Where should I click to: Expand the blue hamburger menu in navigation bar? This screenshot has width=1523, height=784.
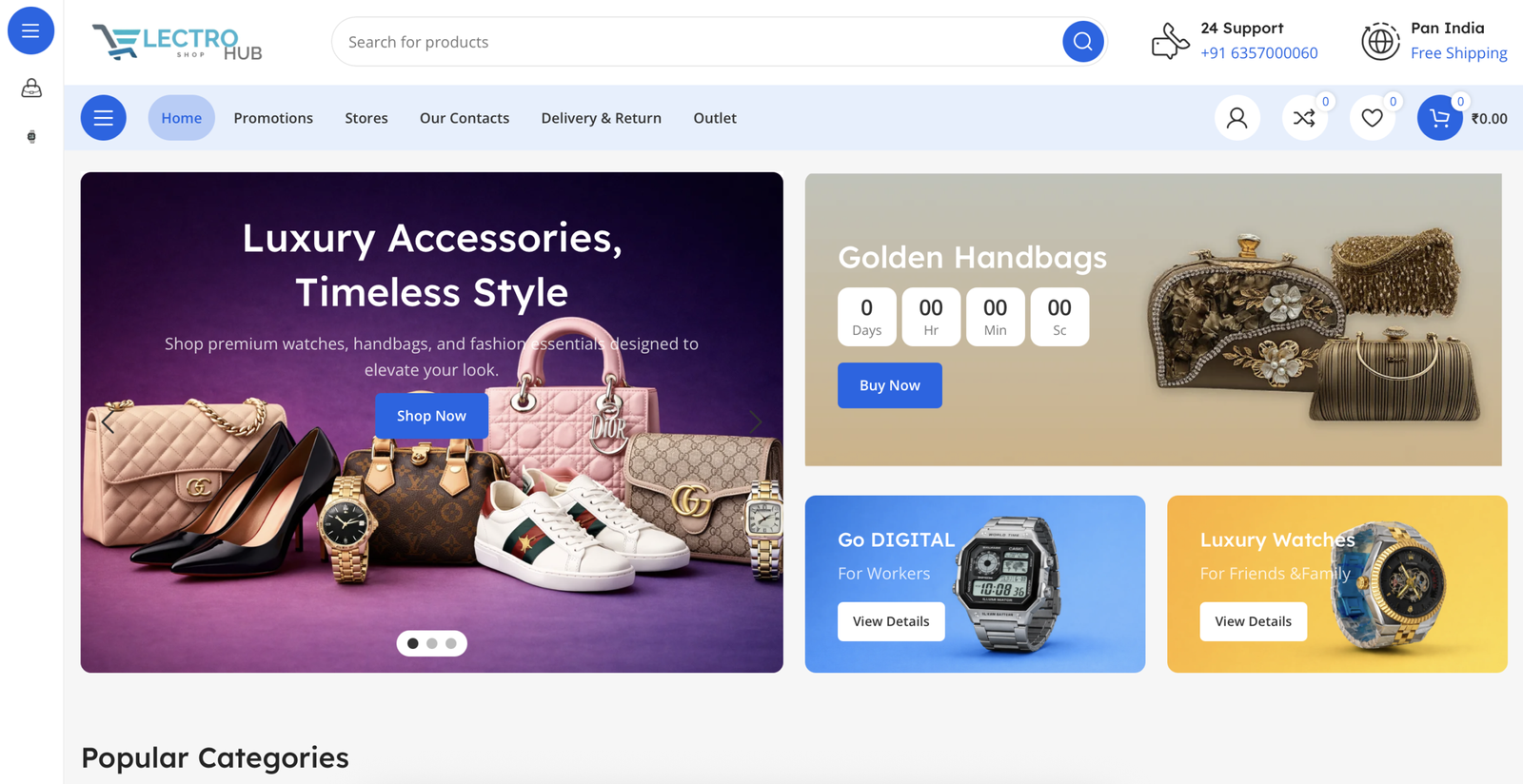tap(104, 118)
